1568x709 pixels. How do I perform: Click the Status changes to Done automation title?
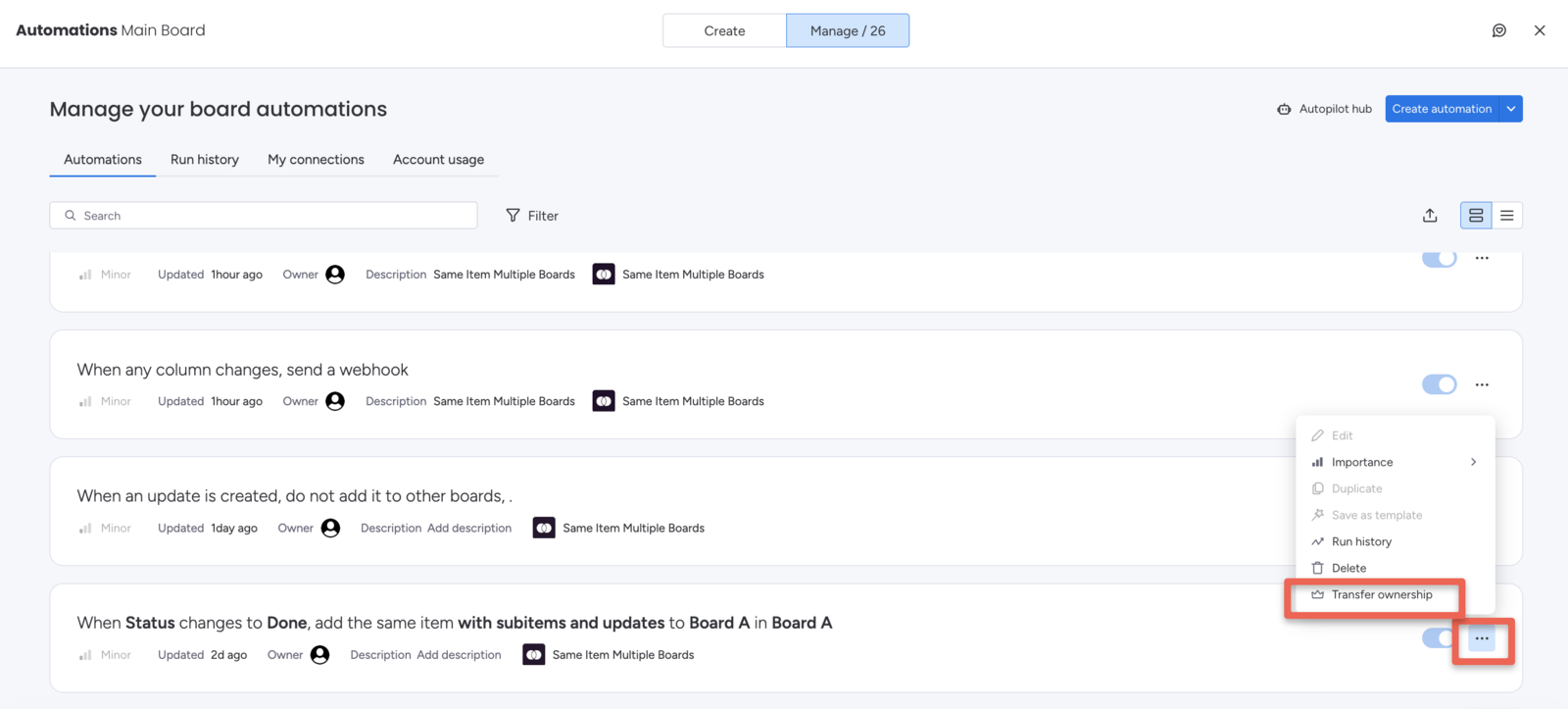[x=455, y=623]
